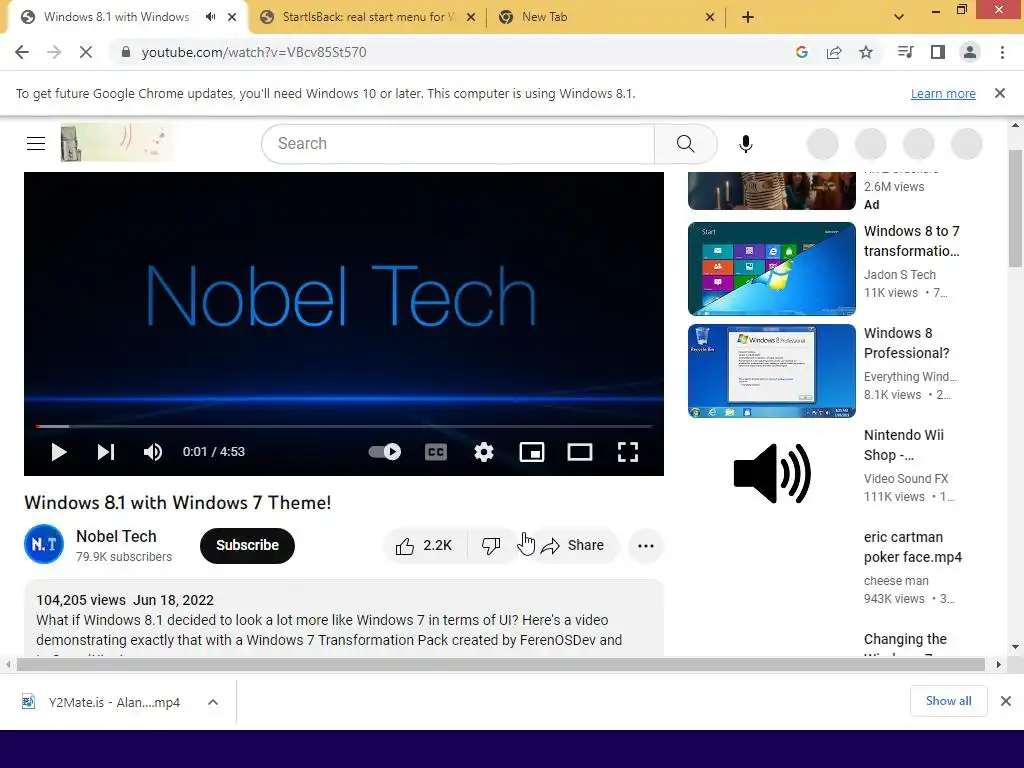1024x768 pixels.
Task: Close the StartIsBack tab
Action: pyautogui.click(x=471, y=18)
